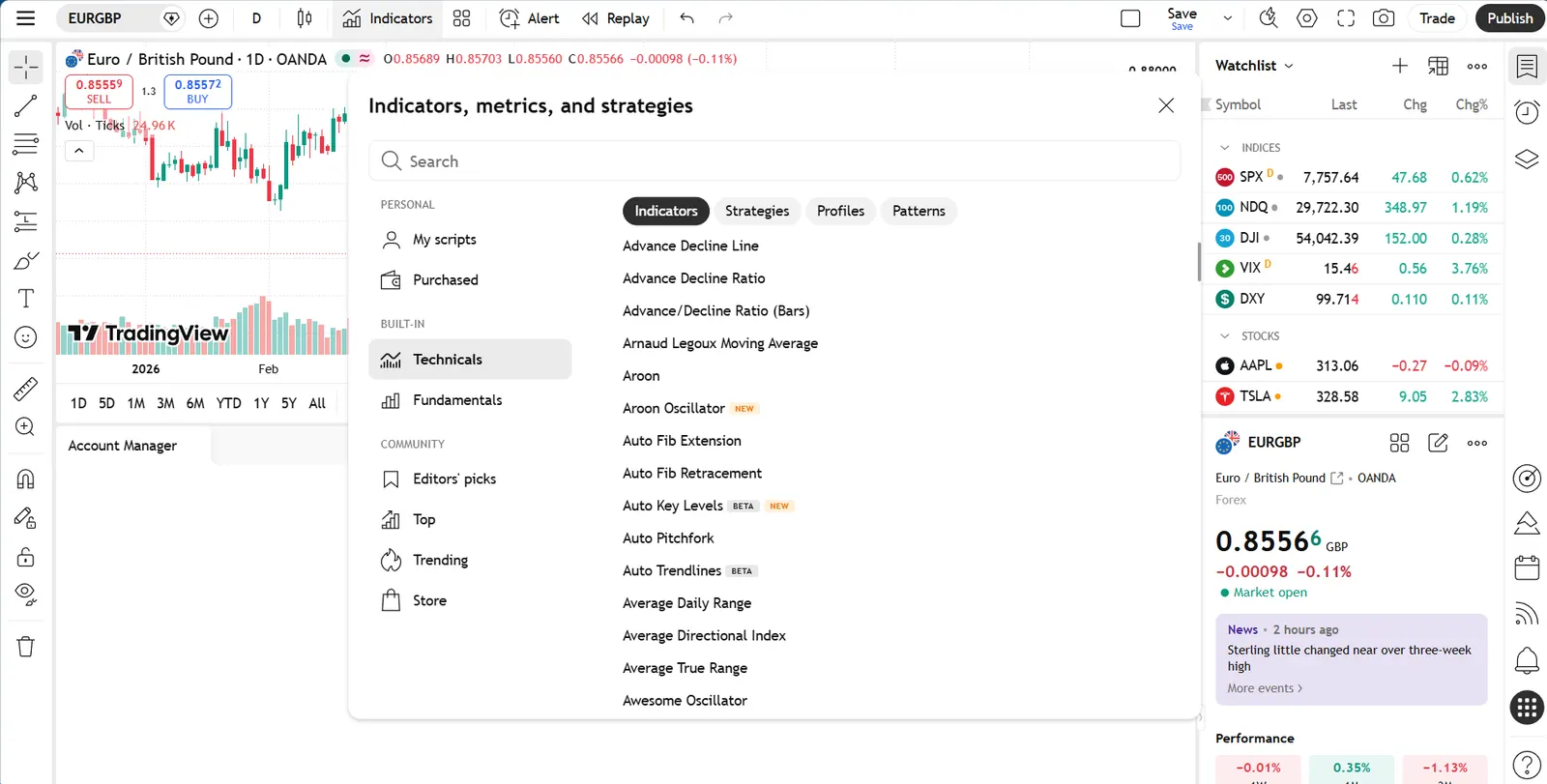Select the TSLA row in the watchlist
The width and height of the screenshot is (1547, 784).
click(x=1351, y=396)
